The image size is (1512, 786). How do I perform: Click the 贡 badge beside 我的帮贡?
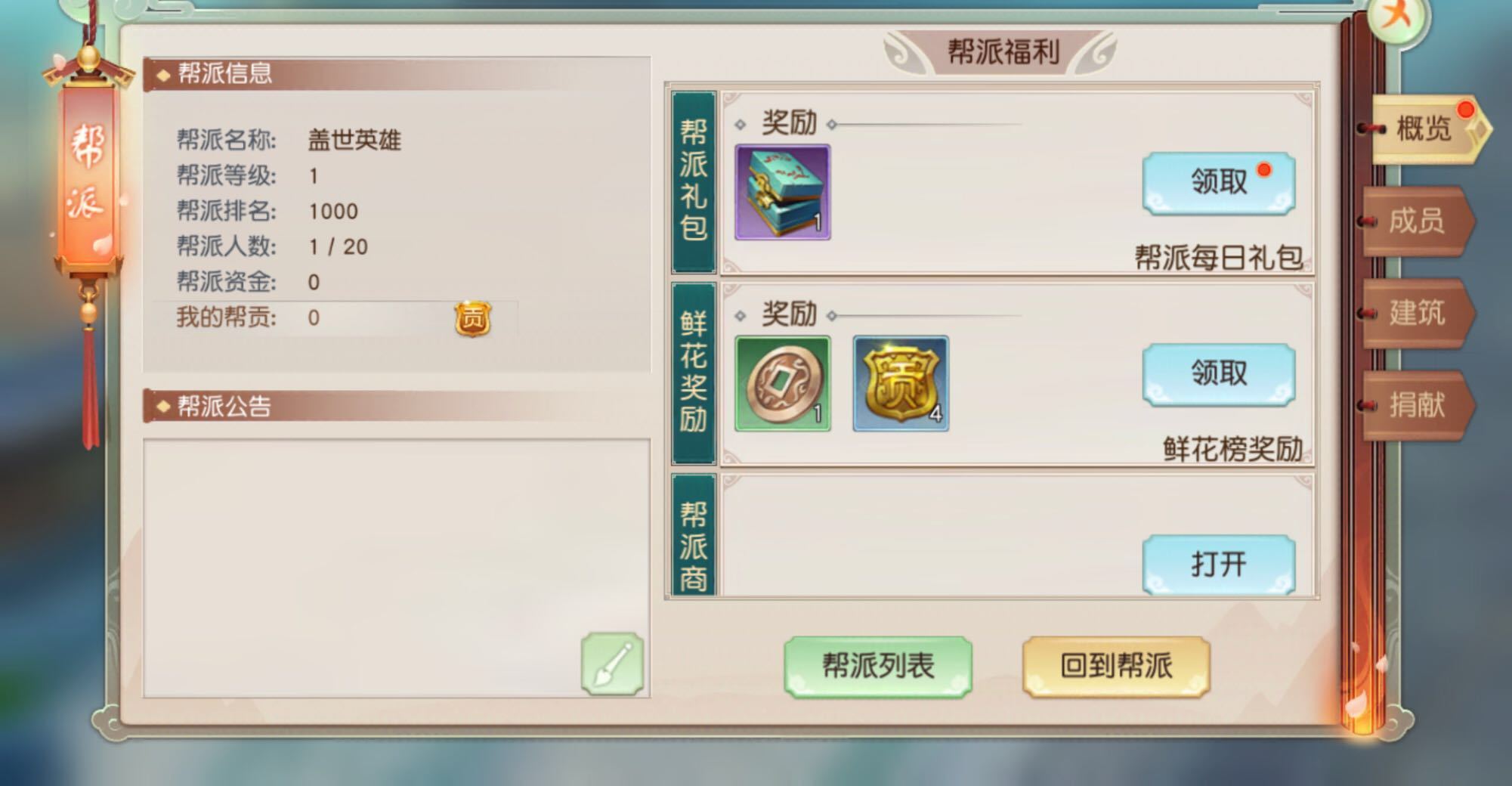[x=473, y=318]
